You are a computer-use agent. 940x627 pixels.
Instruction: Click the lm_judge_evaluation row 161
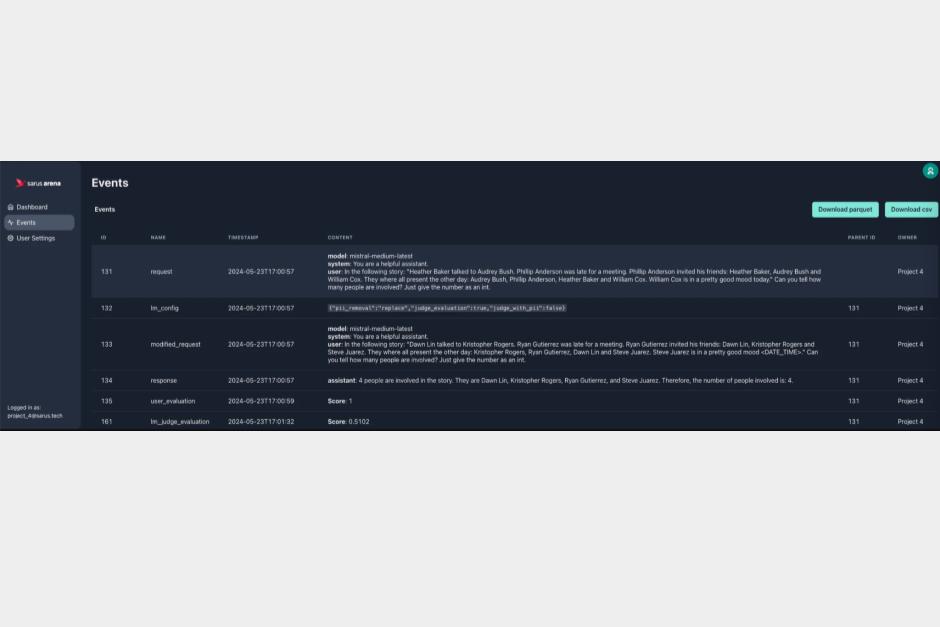click(x=179, y=422)
